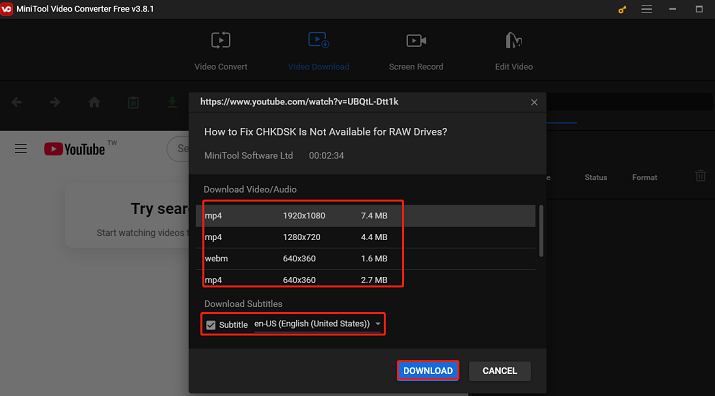Click the format list scrollbar
This screenshot has height=396, width=715.
[x=541, y=230]
